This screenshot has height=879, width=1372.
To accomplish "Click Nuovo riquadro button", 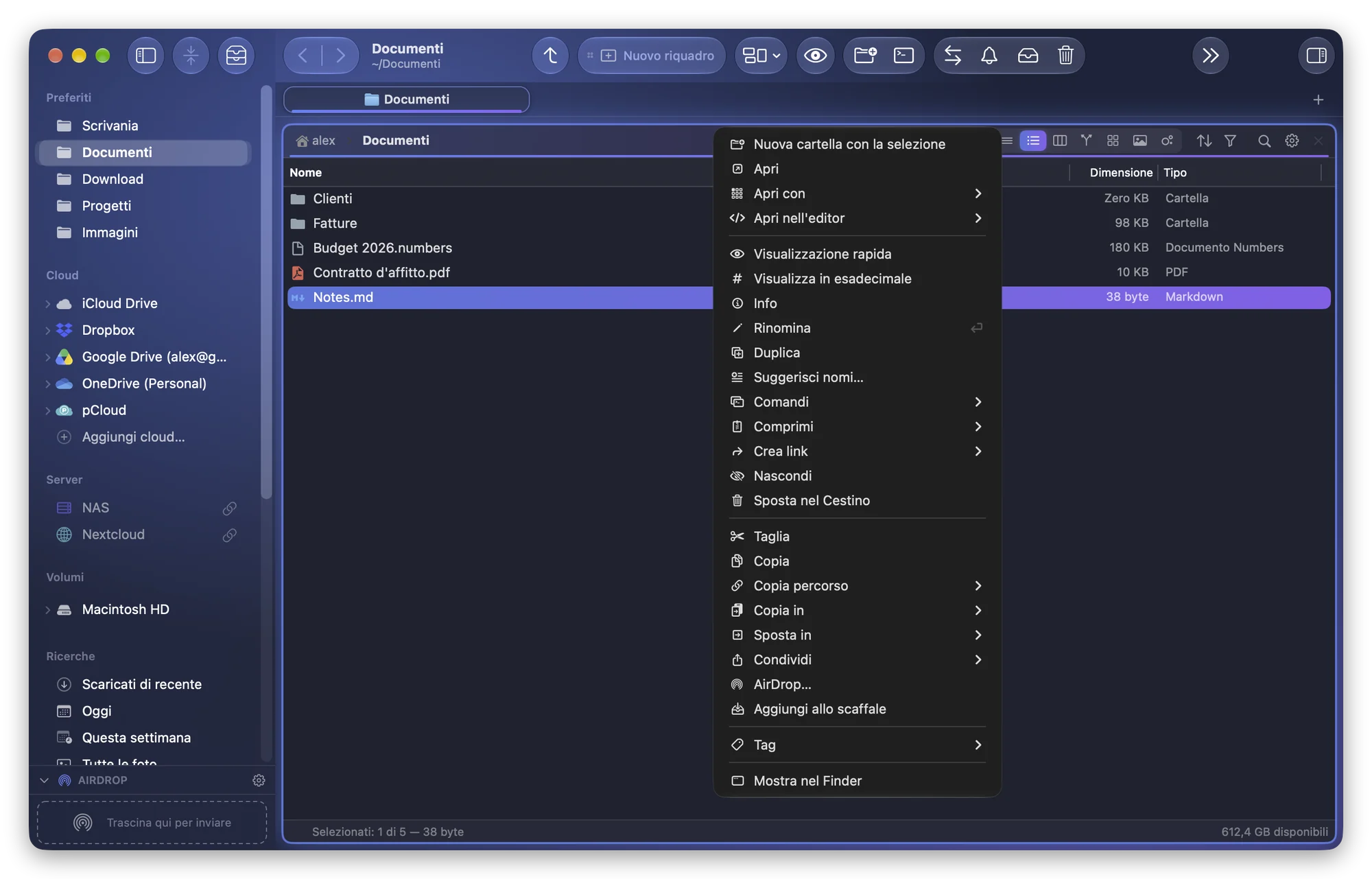I will click(x=652, y=56).
